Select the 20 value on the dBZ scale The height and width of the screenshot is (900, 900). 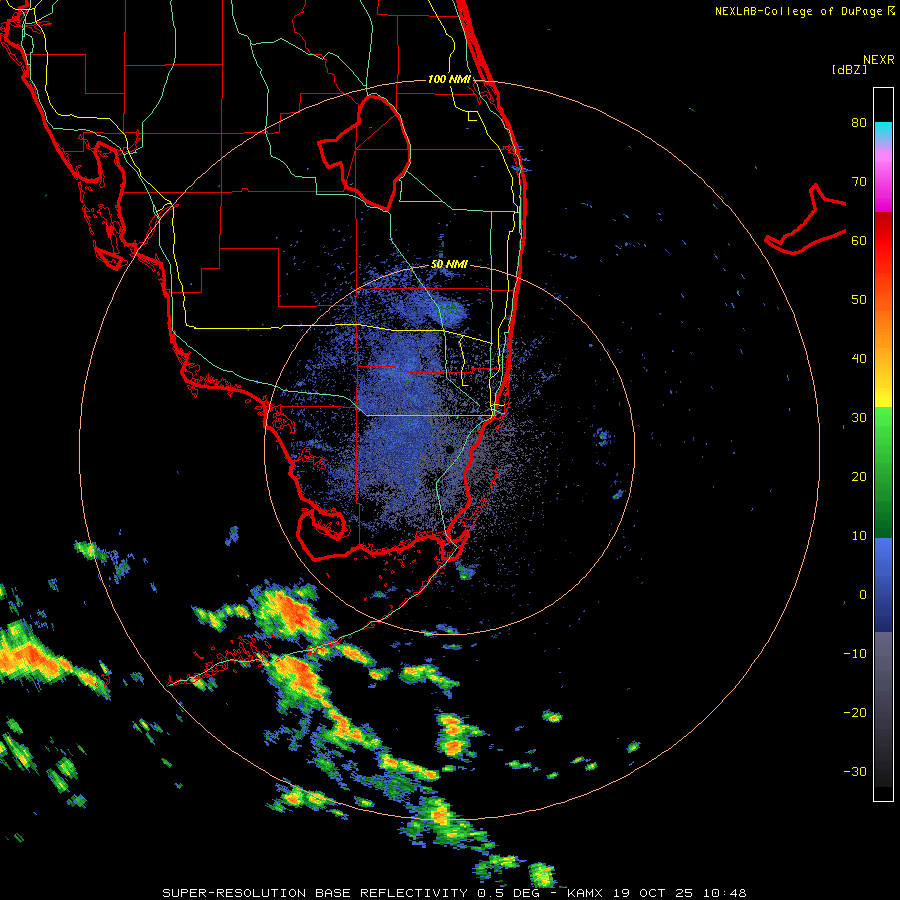(x=859, y=477)
